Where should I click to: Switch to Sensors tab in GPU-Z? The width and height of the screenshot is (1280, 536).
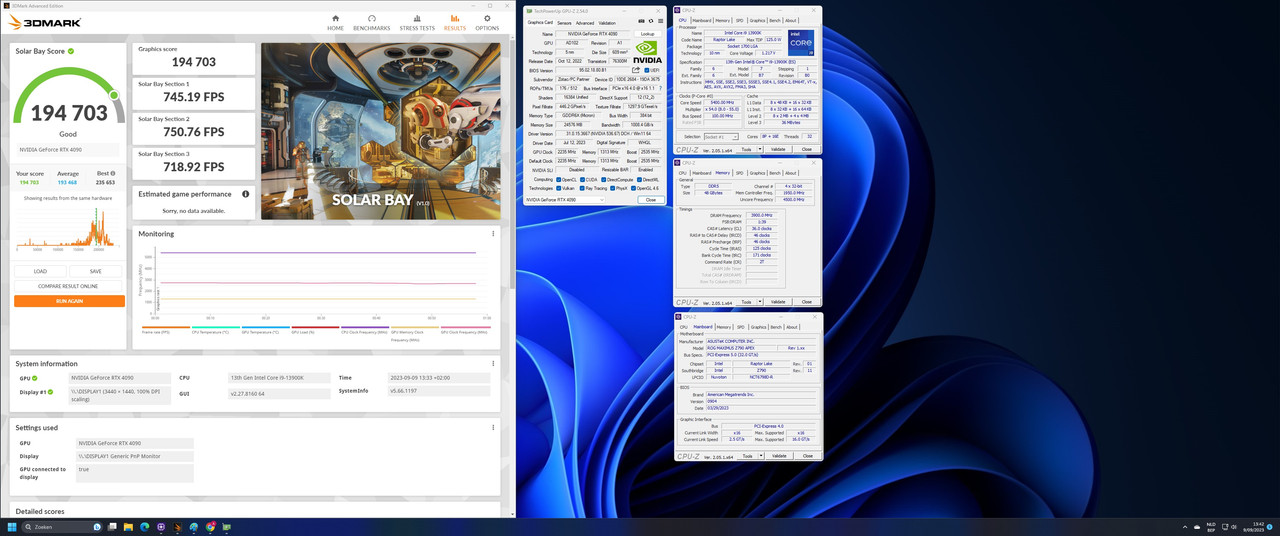click(564, 23)
